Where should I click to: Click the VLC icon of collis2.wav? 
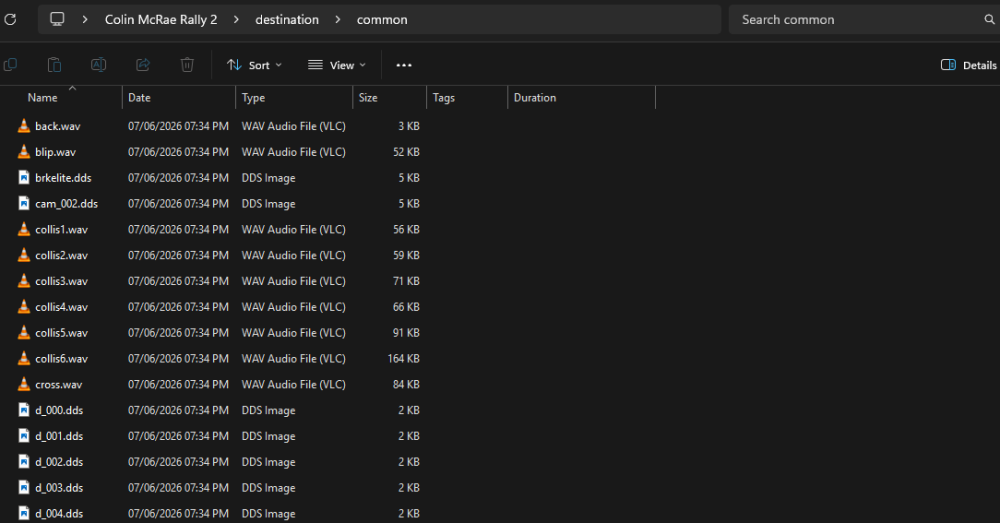(24, 255)
